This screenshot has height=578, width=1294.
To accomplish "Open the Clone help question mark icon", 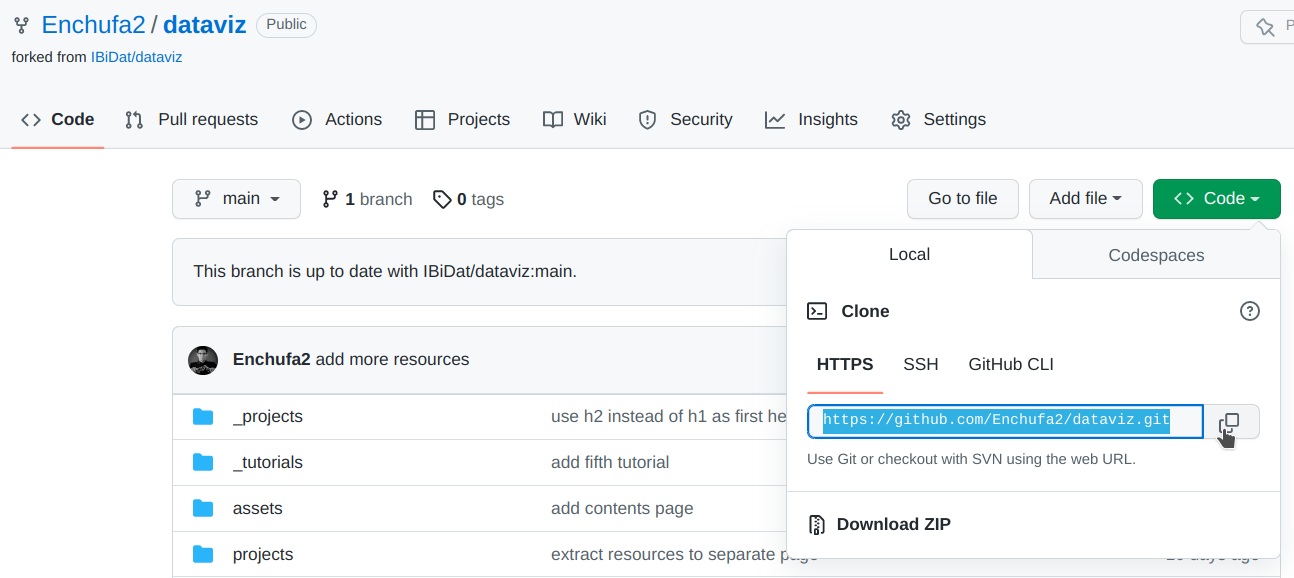I will coord(1249,311).
